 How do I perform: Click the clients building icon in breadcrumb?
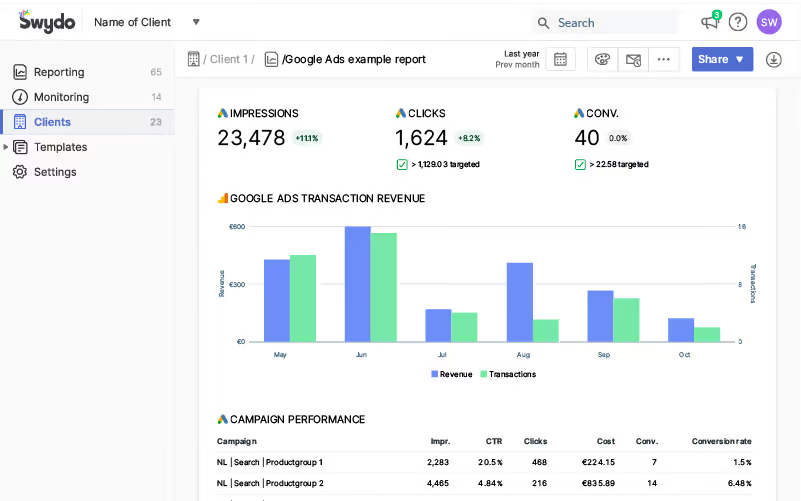(194, 59)
